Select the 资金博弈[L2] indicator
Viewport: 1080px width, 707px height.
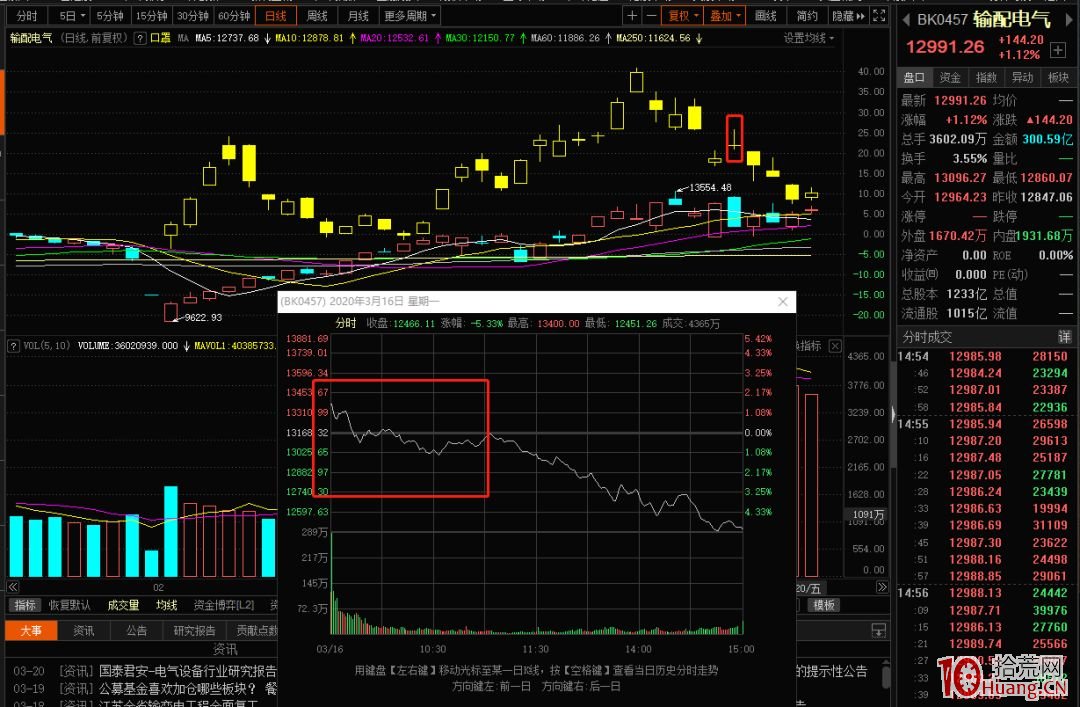[224, 605]
